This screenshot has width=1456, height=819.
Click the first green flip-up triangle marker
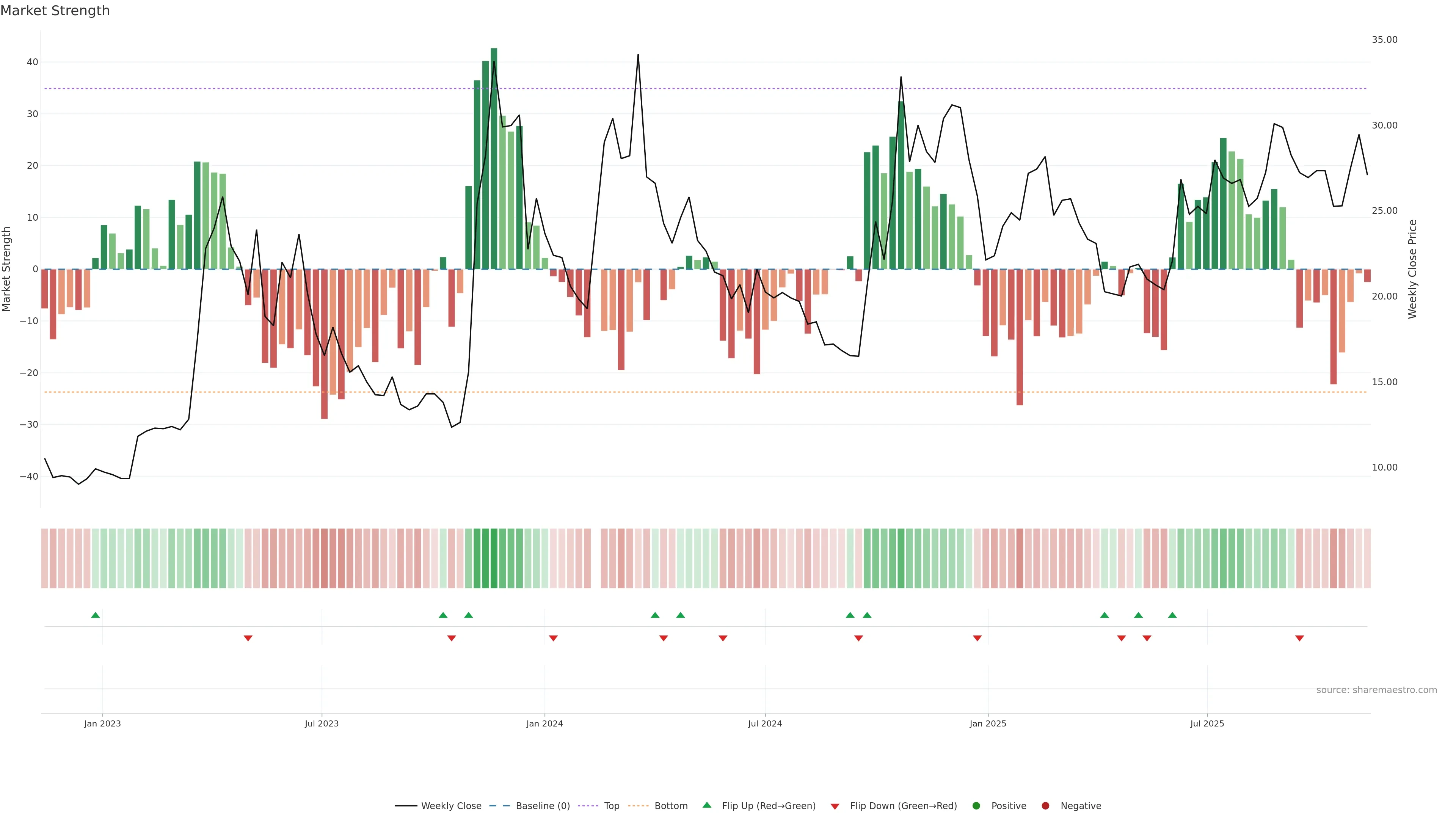click(95, 615)
